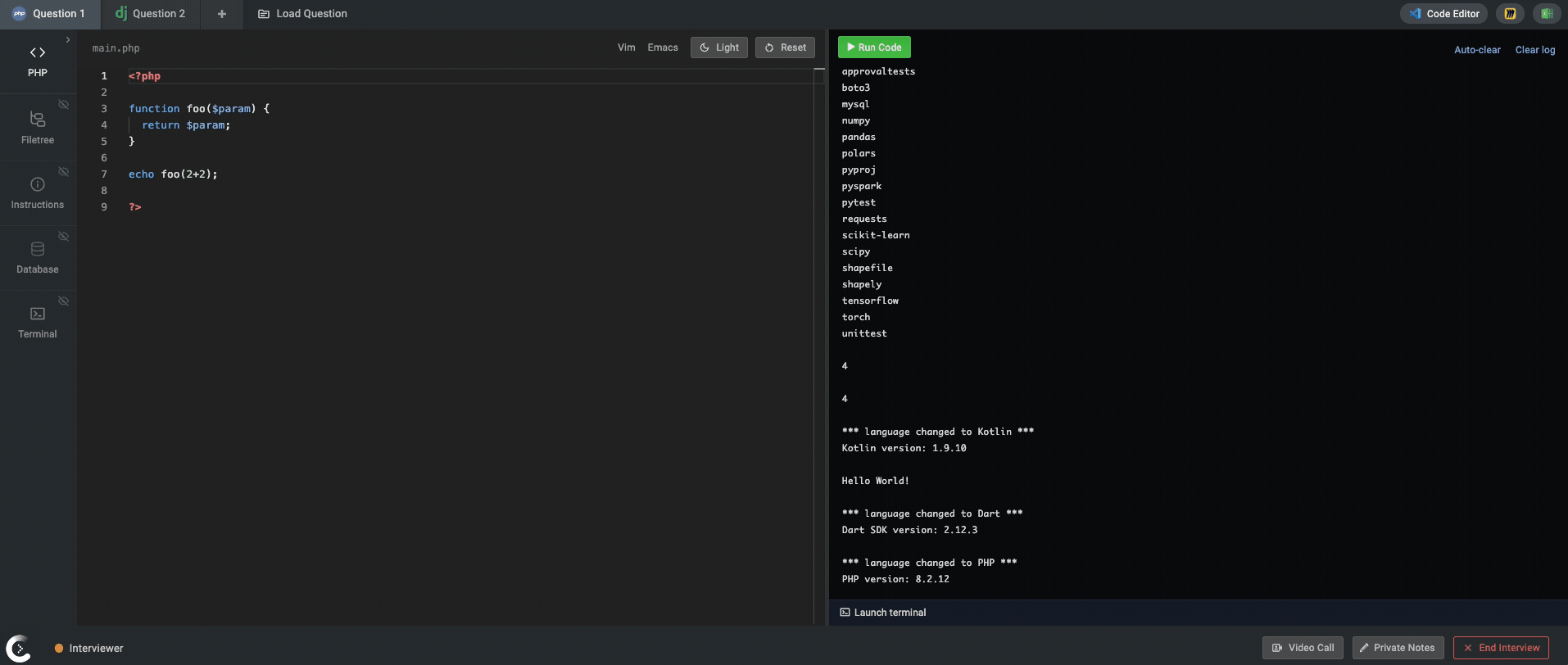The image size is (1568, 665).
Task: Toggle visibility eye for Filetree
Action: (63, 105)
